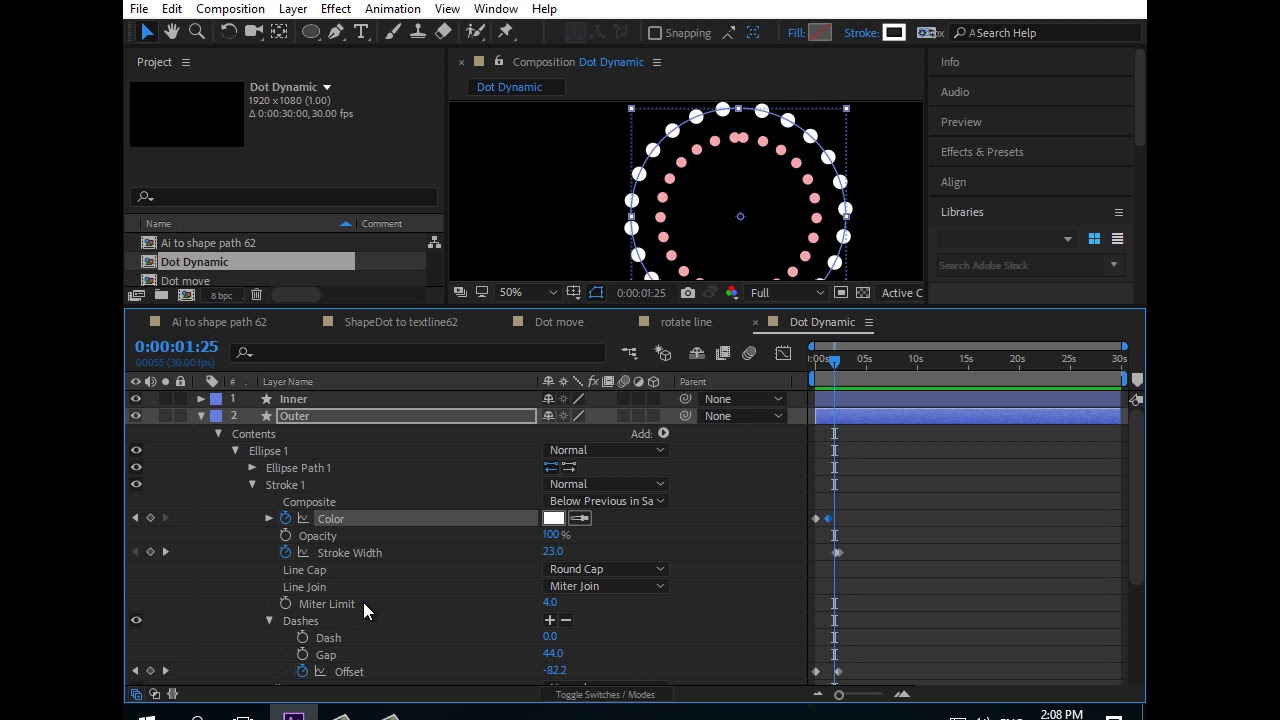
Task: Click the stopwatch for Miter Limit
Action: coord(286,604)
